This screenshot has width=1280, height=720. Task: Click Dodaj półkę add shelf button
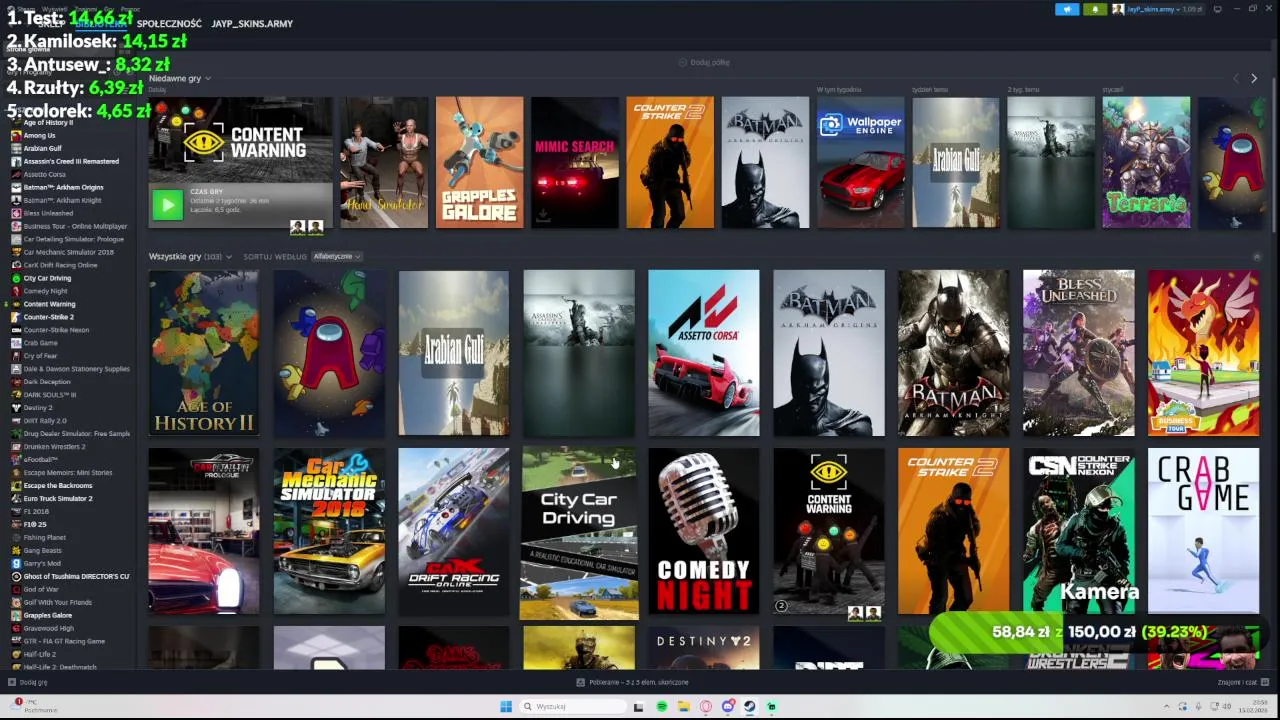point(704,62)
